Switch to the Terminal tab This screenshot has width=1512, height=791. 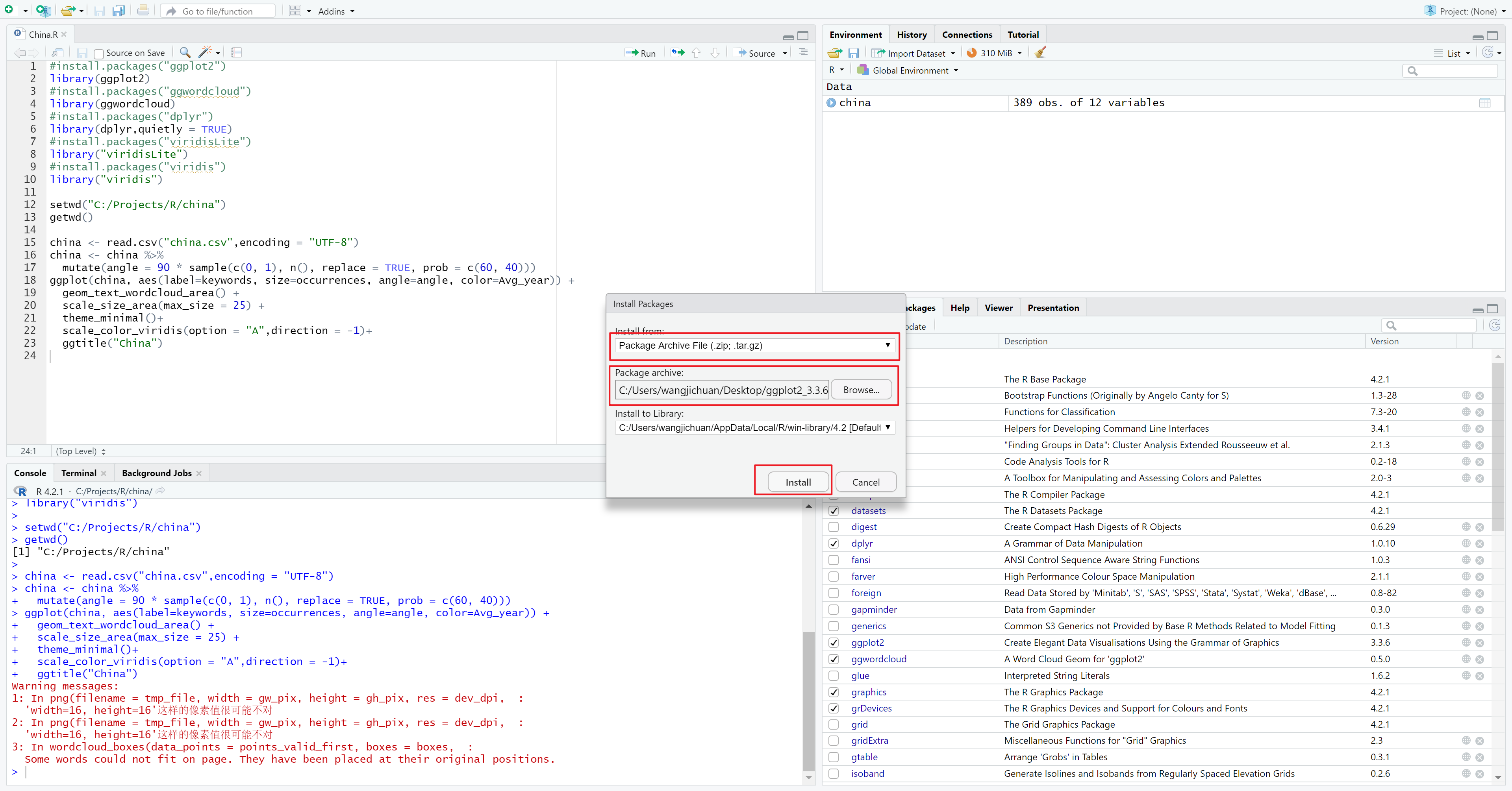tap(79, 473)
